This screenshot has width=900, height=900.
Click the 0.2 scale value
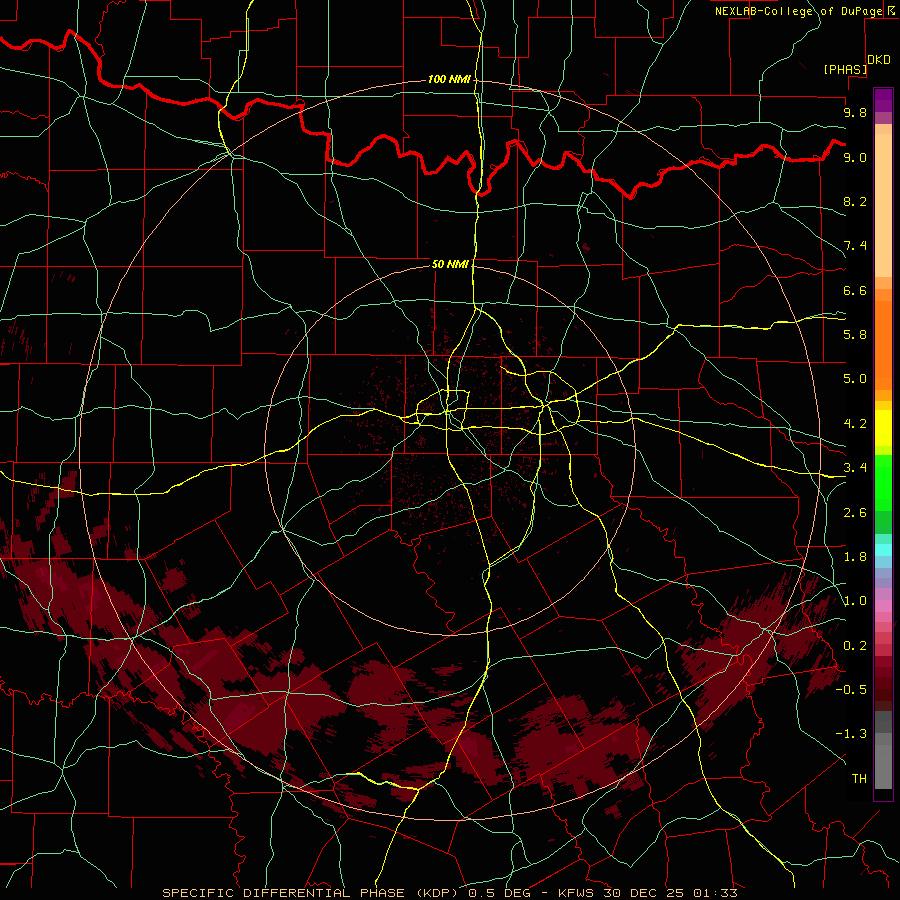(855, 646)
